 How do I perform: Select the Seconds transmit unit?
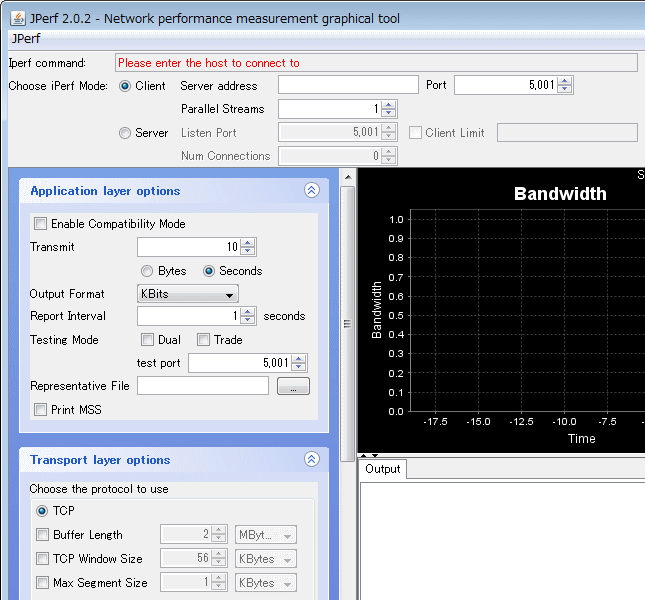209,271
